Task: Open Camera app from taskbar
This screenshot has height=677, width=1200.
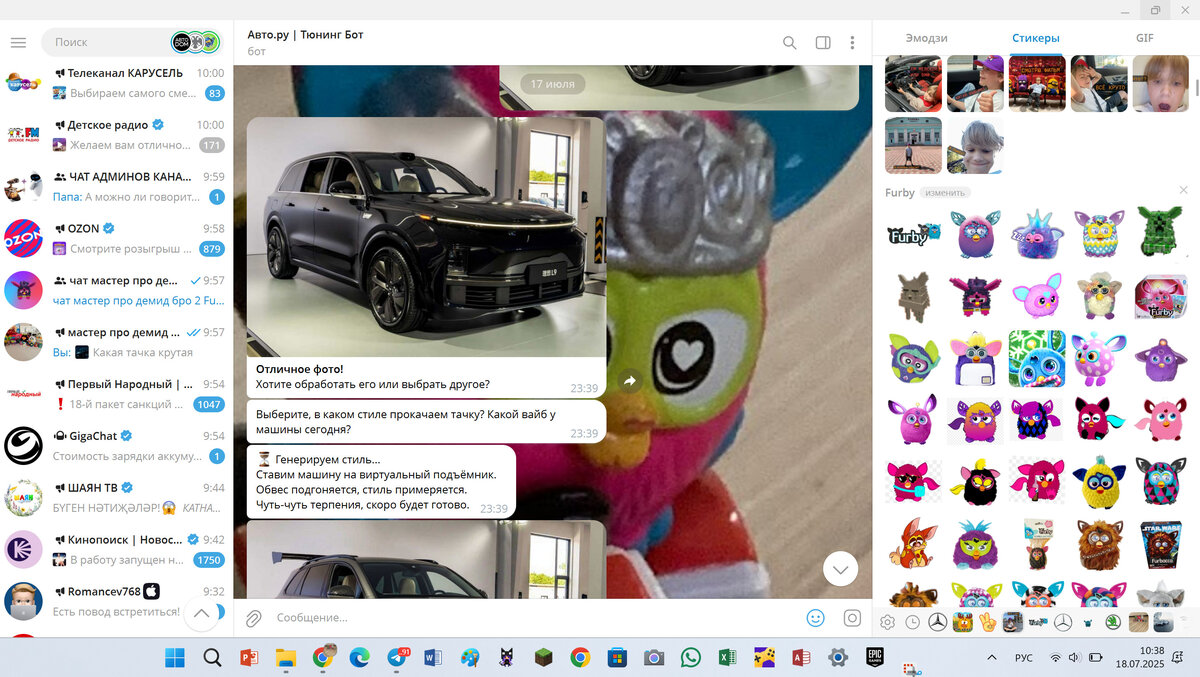Action: 654,657
